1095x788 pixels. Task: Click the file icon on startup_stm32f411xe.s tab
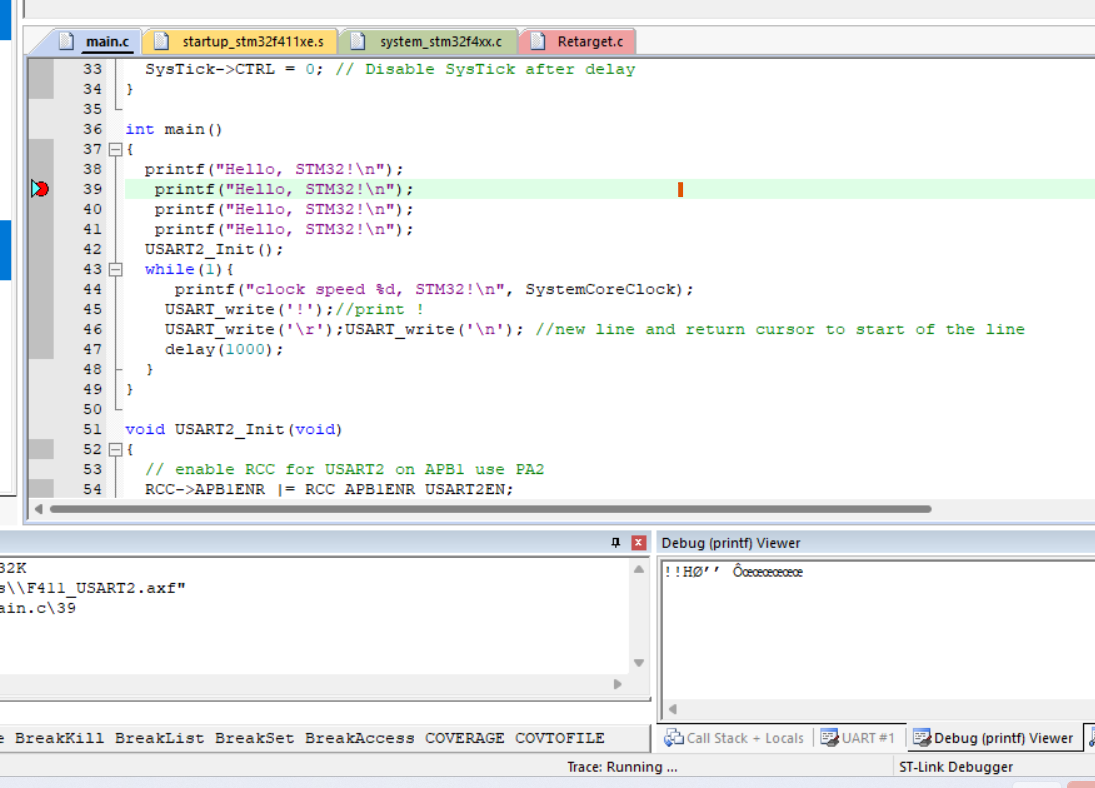161,41
